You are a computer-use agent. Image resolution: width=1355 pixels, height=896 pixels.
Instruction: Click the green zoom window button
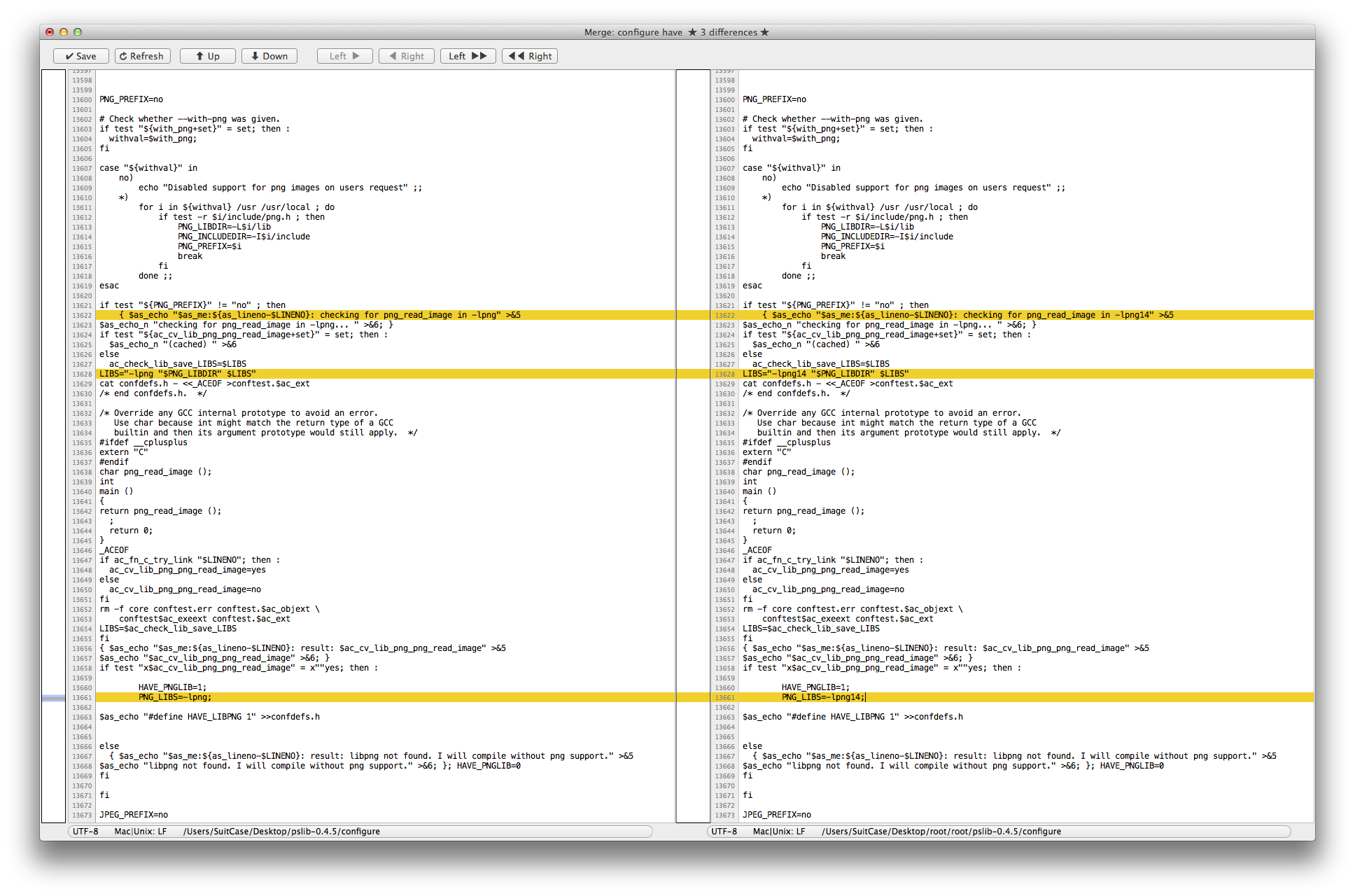[78, 32]
